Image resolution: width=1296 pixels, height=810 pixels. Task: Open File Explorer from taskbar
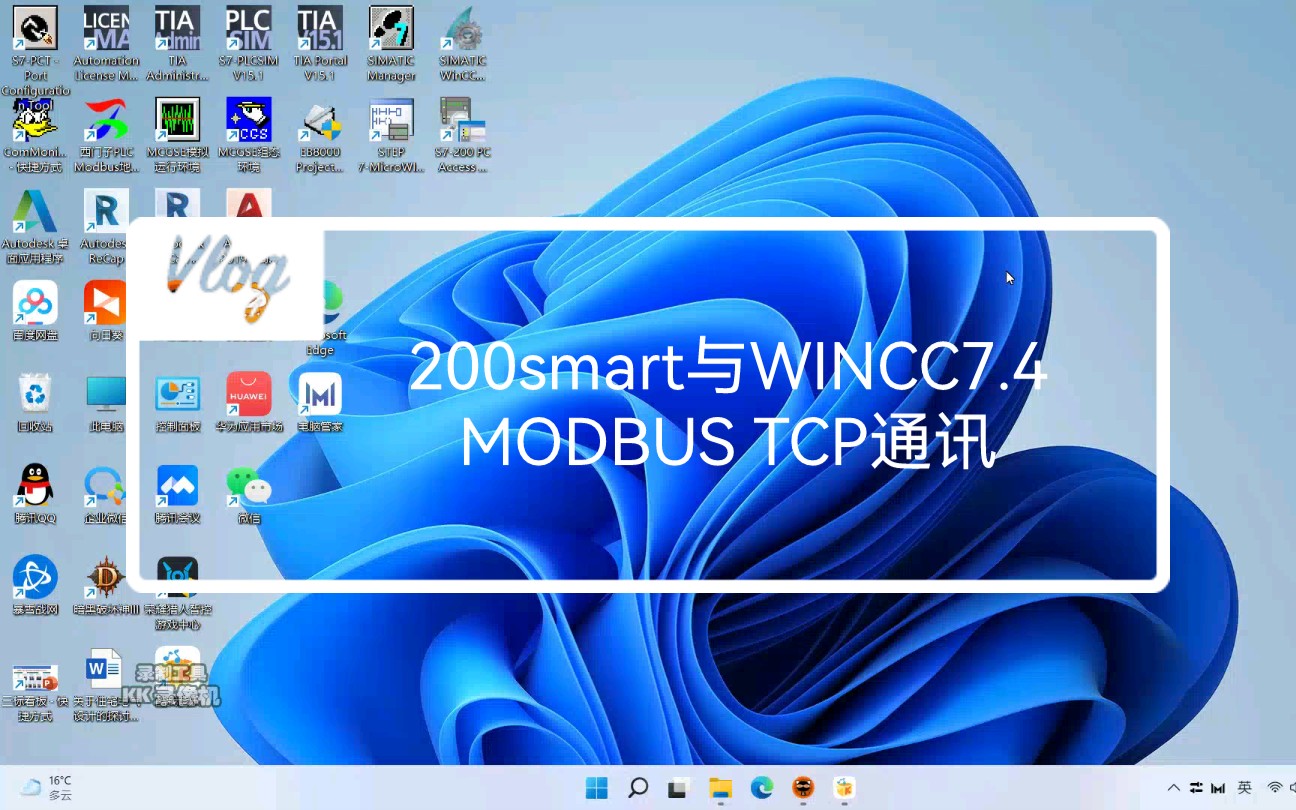(x=721, y=788)
